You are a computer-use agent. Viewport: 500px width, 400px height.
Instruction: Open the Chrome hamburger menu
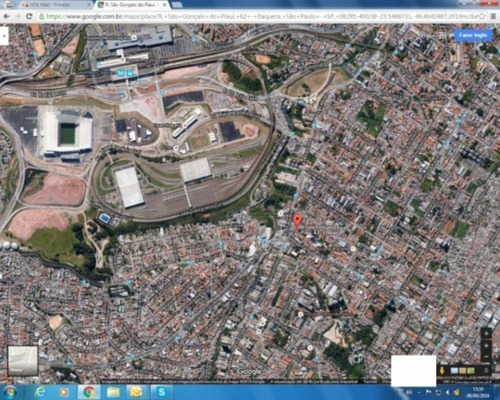[493, 16]
